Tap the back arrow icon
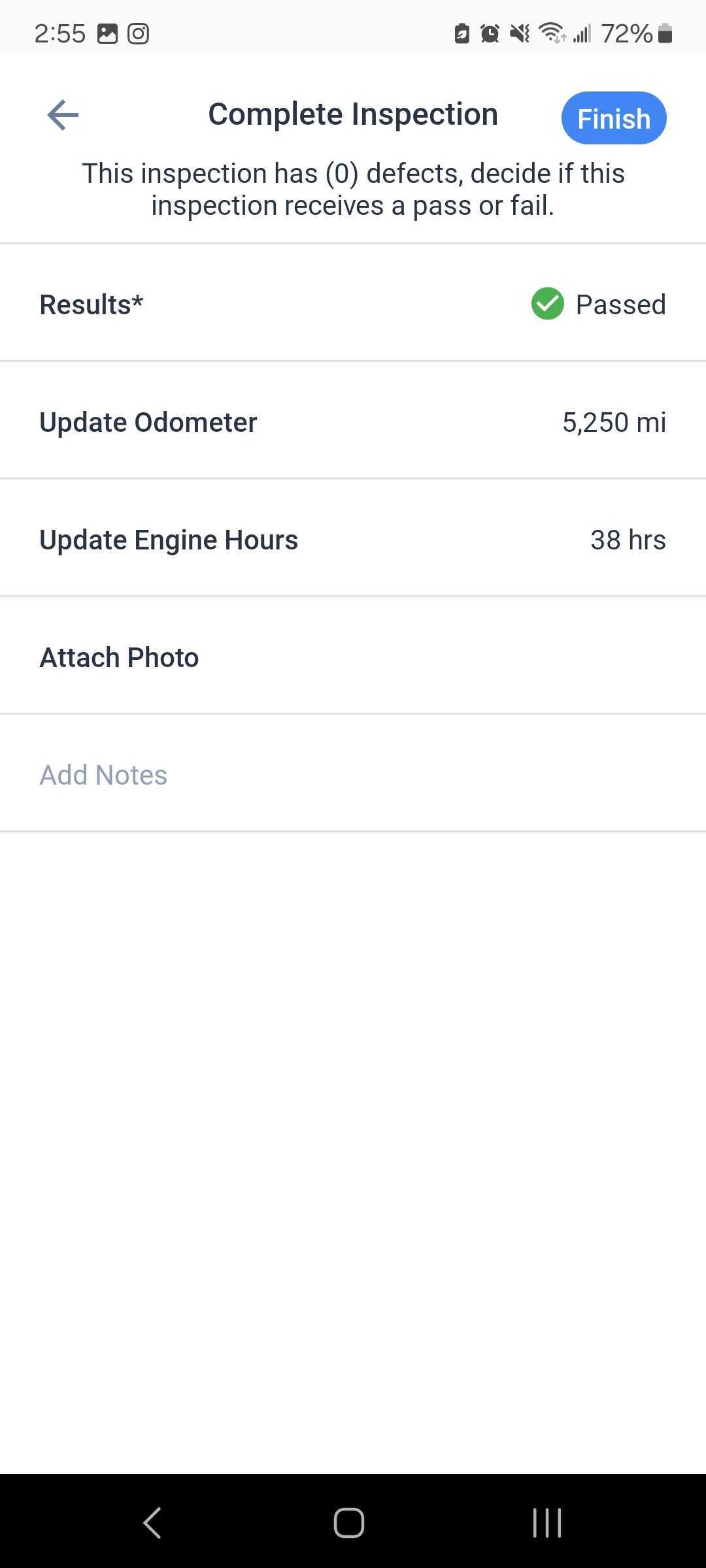Screen dimensions: 706x1568 [63, 115]
